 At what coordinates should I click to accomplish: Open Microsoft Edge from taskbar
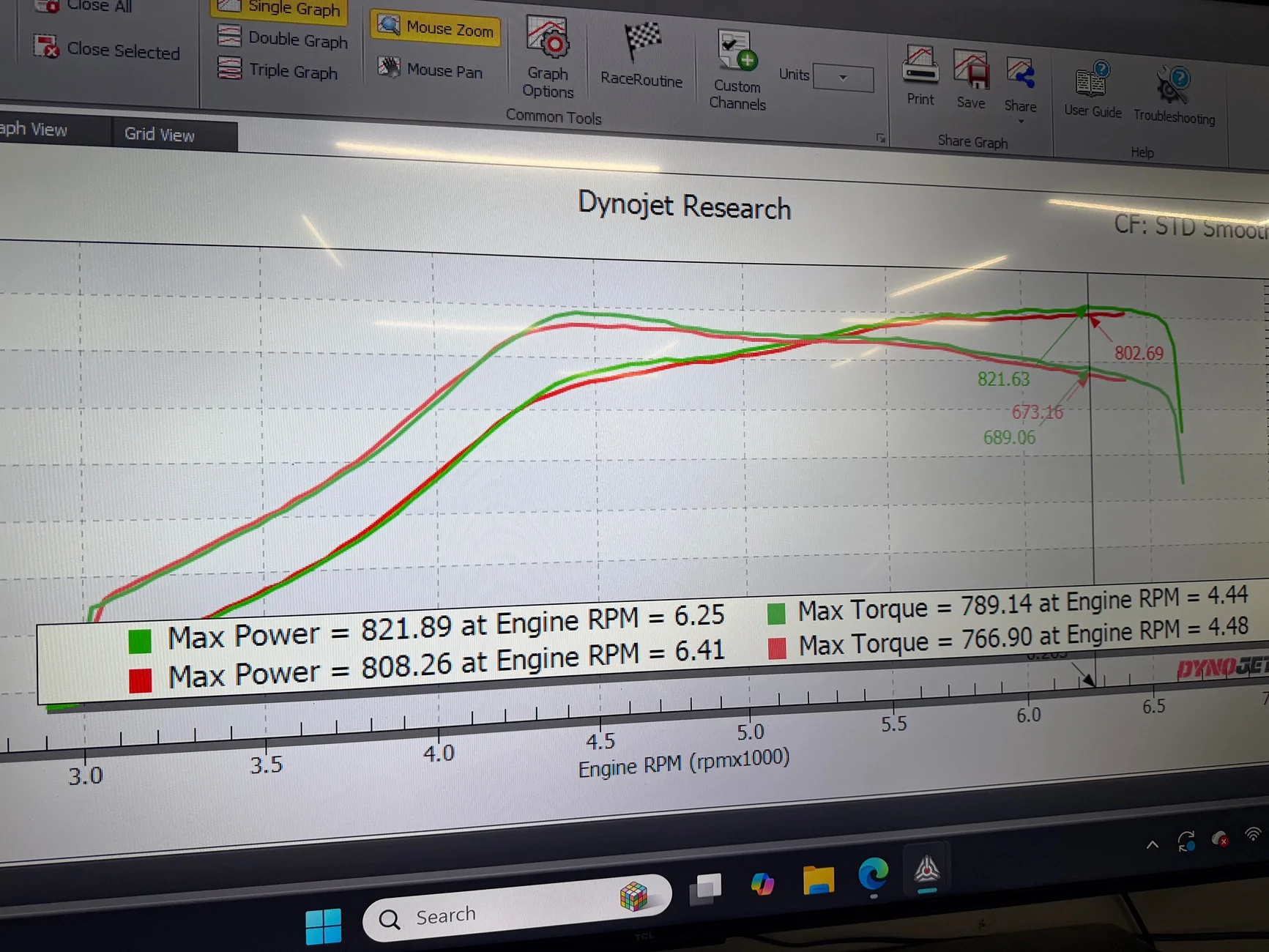pos(873,874)
